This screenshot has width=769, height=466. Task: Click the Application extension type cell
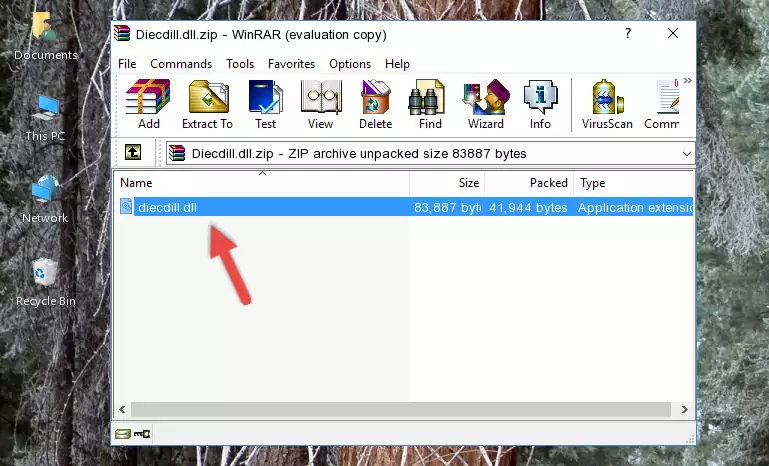[635, 207]
